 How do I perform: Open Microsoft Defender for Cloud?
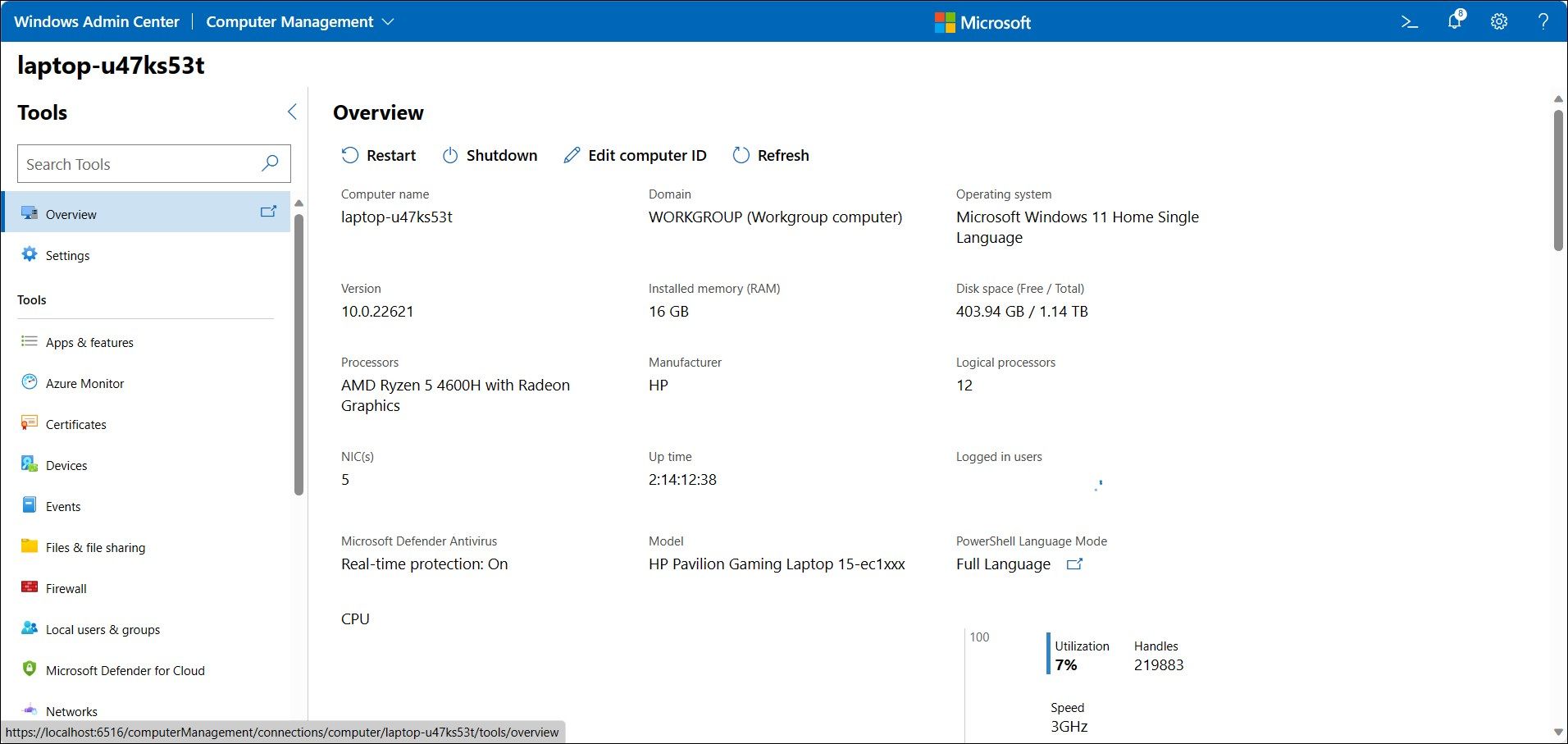(125, 670)
